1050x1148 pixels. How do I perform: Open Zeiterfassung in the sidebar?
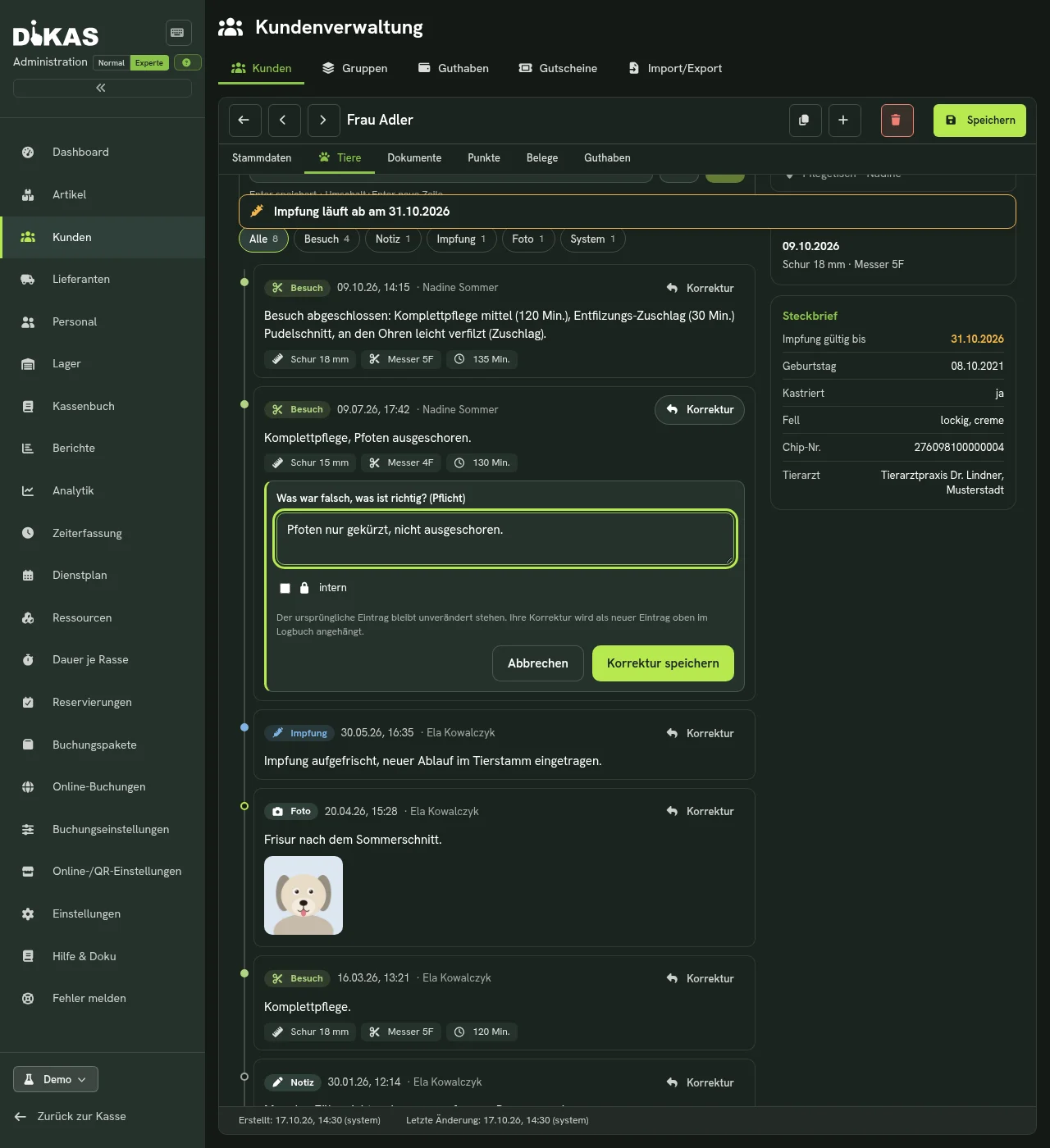pyautogui.click(x=103, y=533)
